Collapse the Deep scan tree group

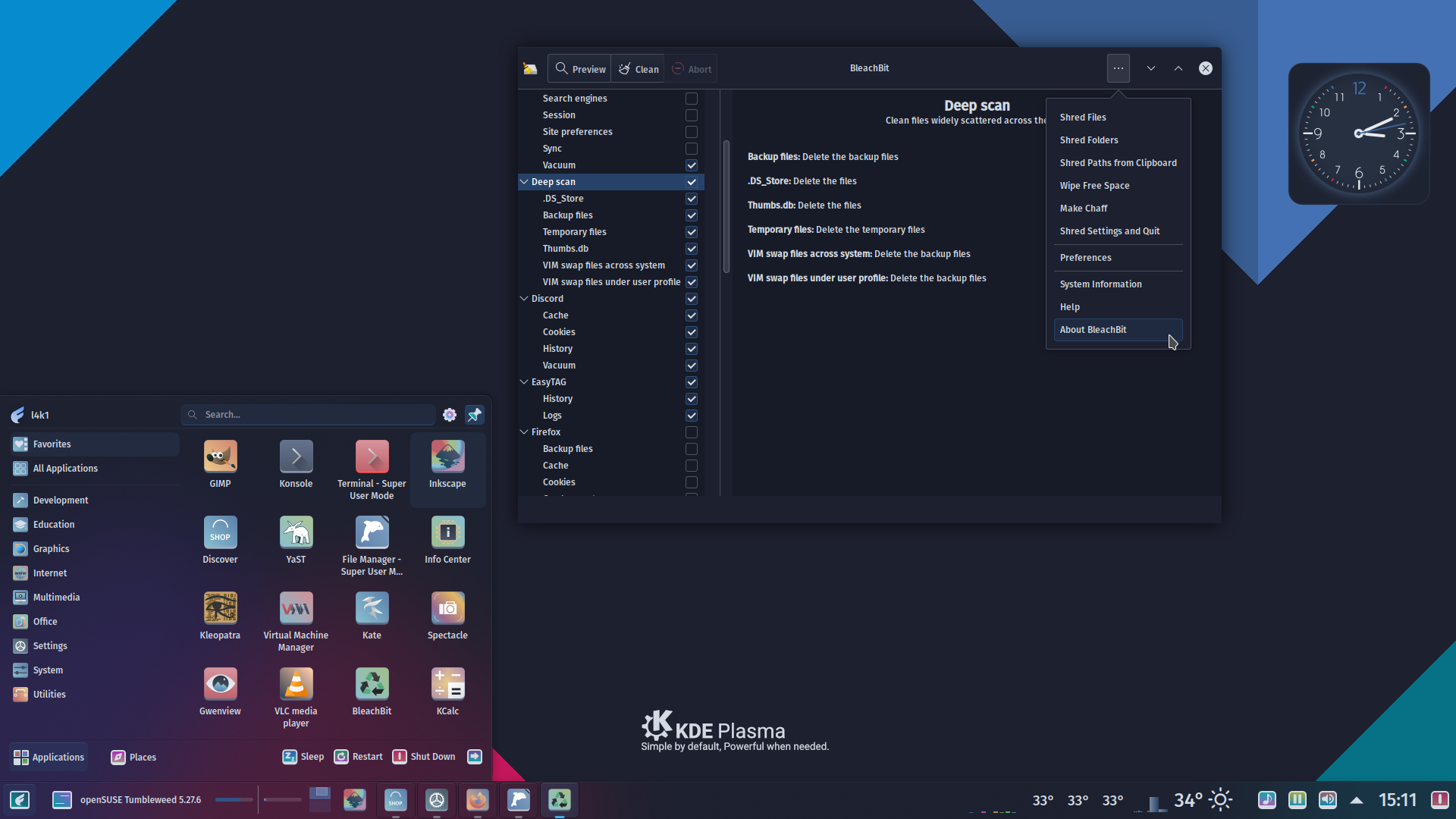(524, 182)
